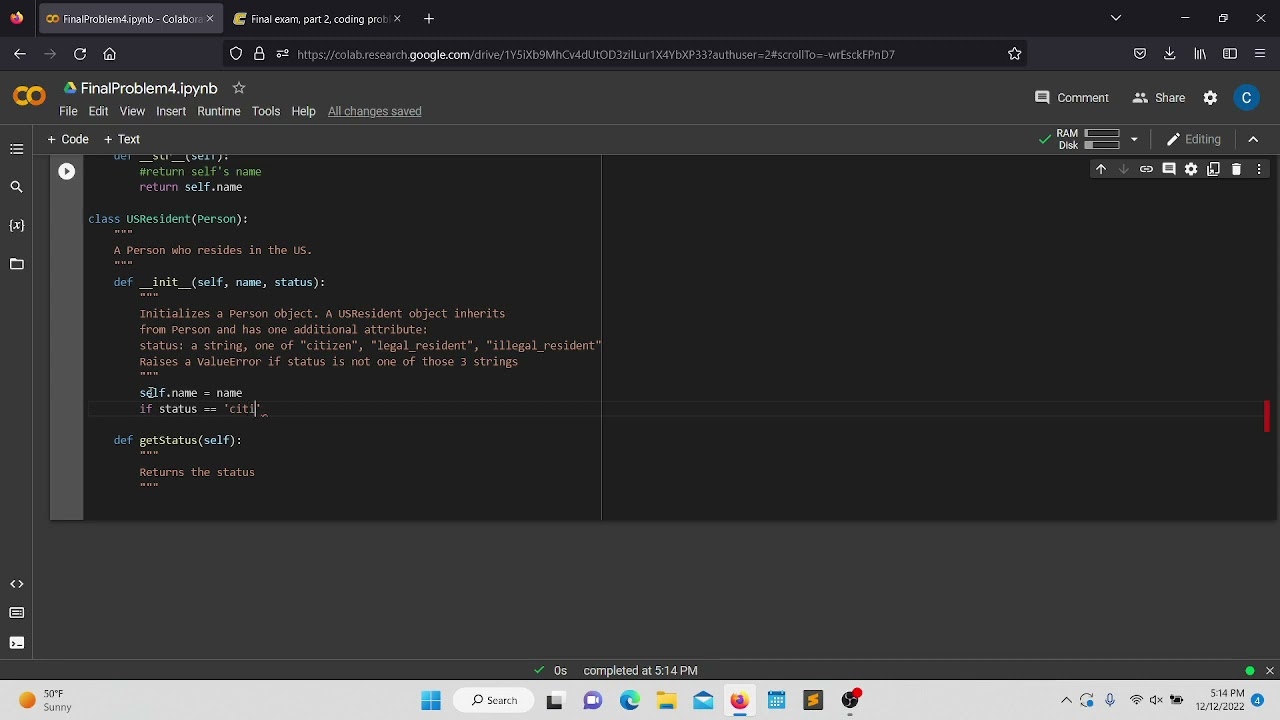Open the command palette icon in sidebar
This screenshot has width=1280, height=720.
[16, 613]
